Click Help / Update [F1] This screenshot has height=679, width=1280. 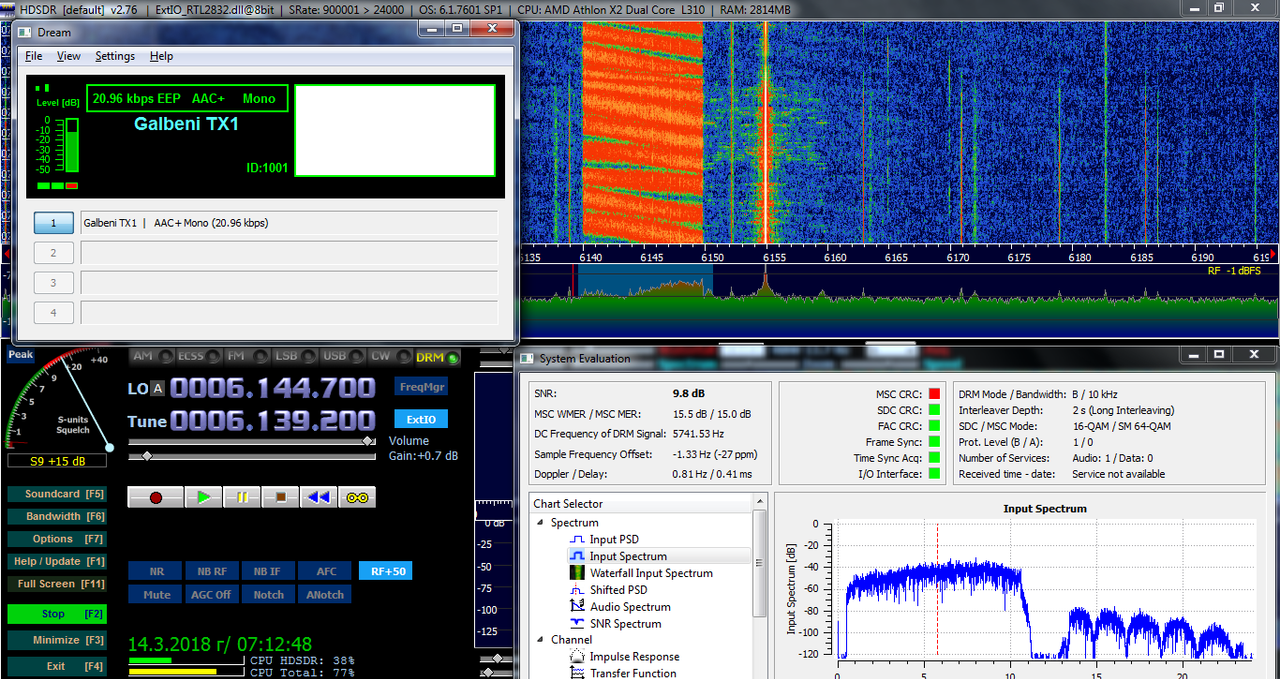(x=56, y=561)
